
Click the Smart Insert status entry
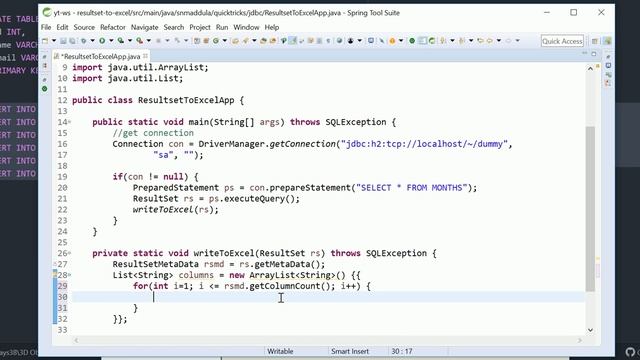click(x=350, y=351)
